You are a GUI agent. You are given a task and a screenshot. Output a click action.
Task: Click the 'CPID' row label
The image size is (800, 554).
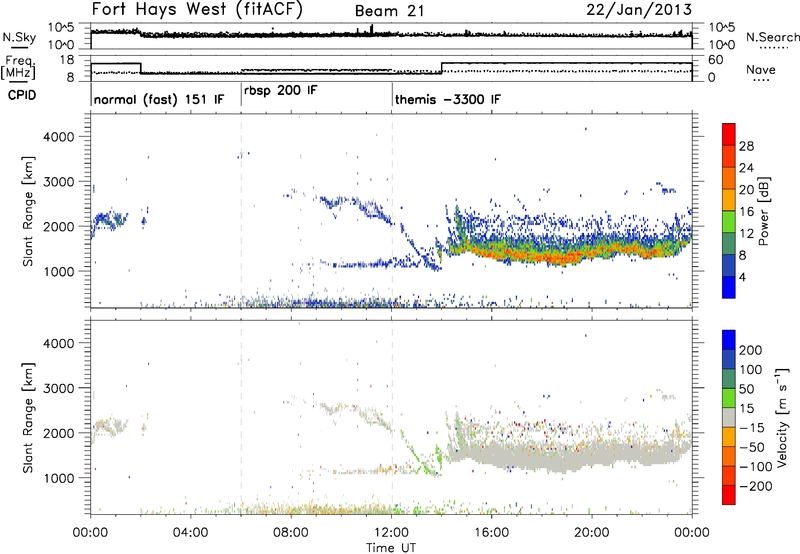point(21,95)
